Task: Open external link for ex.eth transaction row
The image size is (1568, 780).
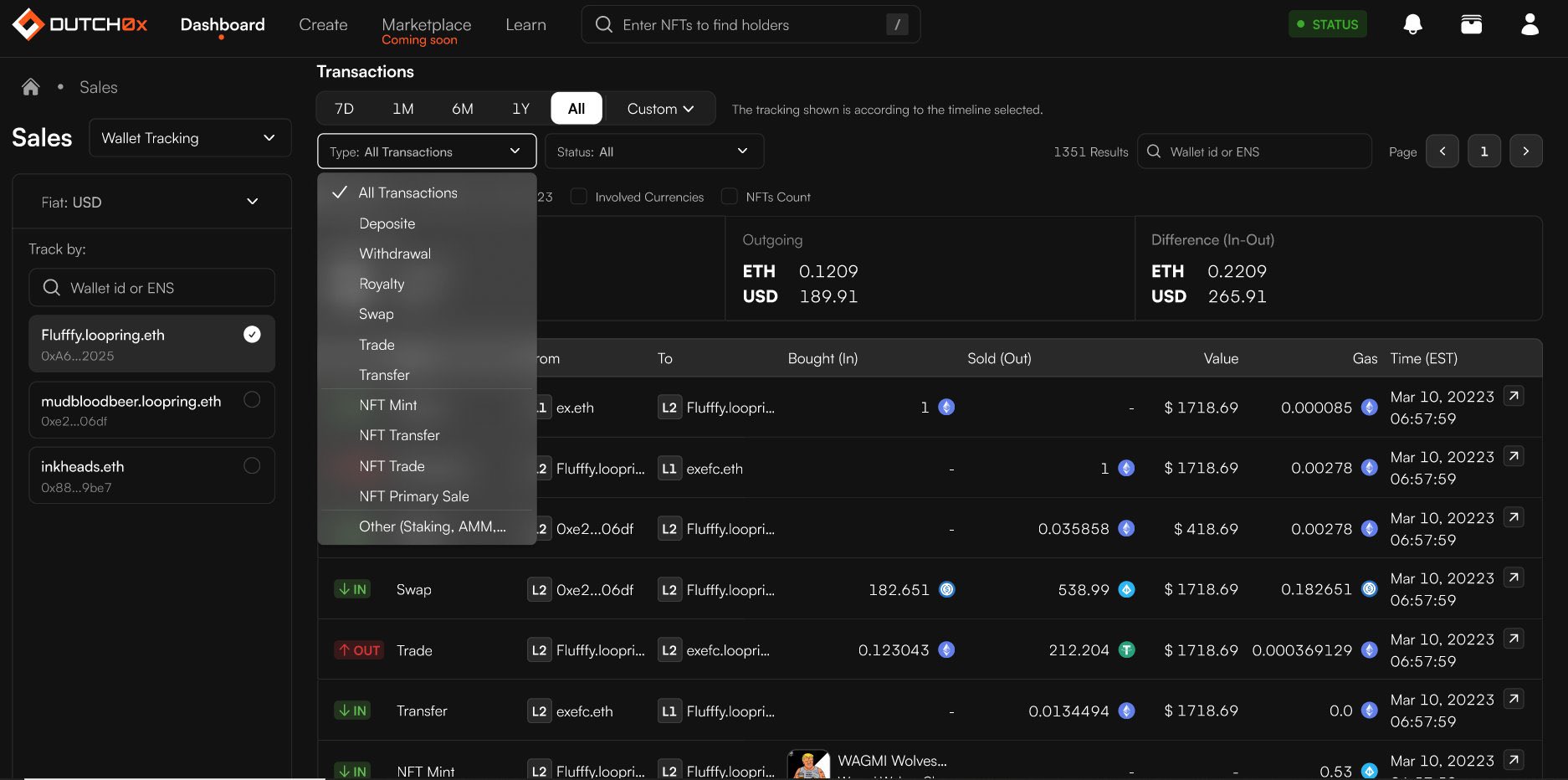Action: point(1514,395)
